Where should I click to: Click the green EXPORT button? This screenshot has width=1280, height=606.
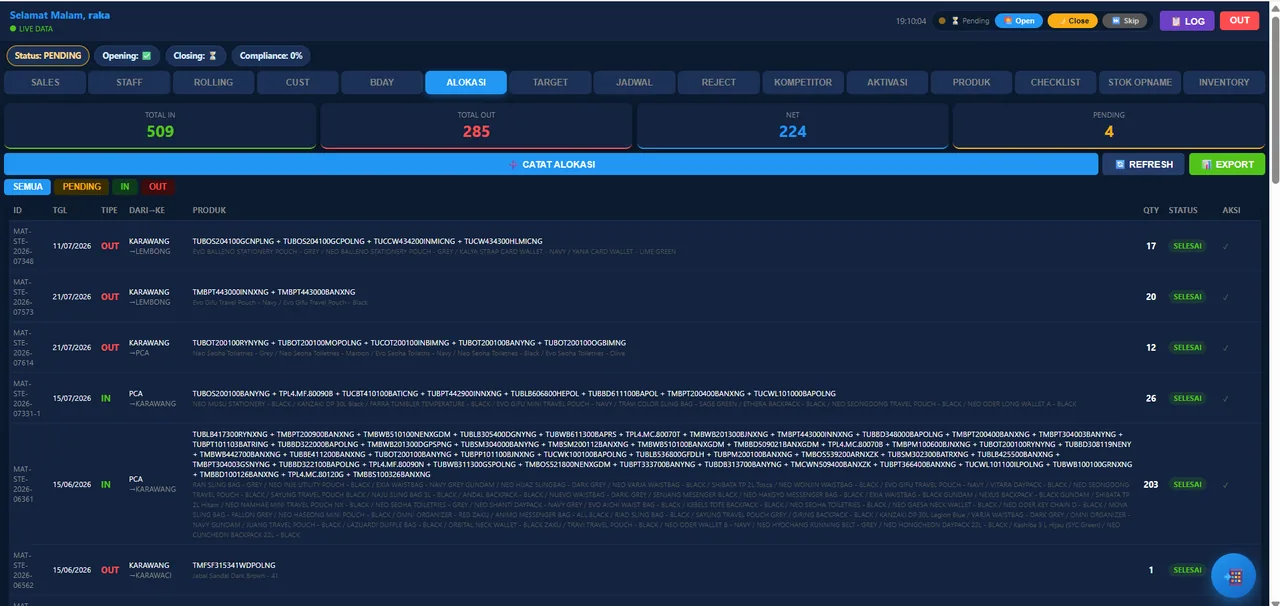(x=1227, y=164)
